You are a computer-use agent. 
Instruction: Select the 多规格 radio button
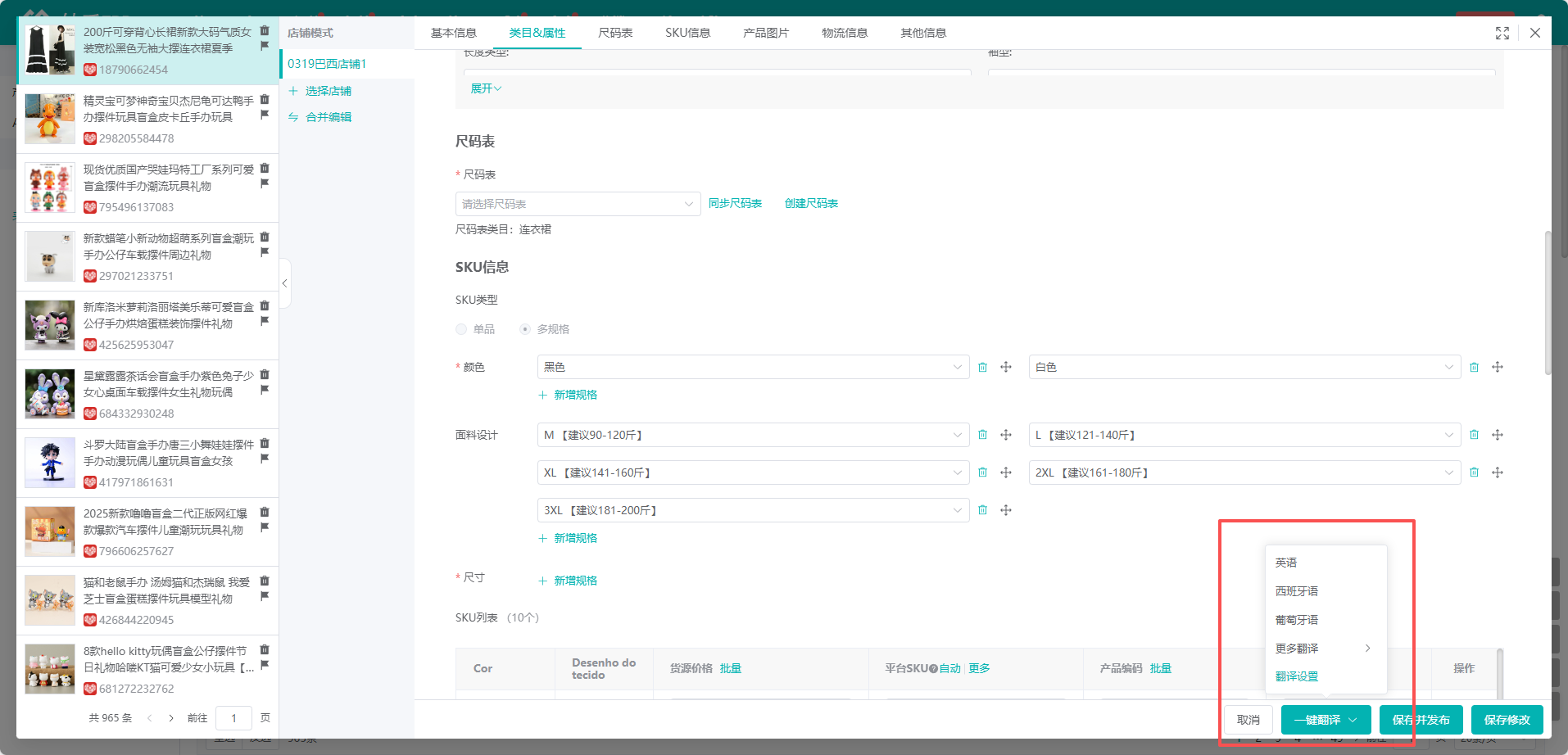(x=525, y=329)
